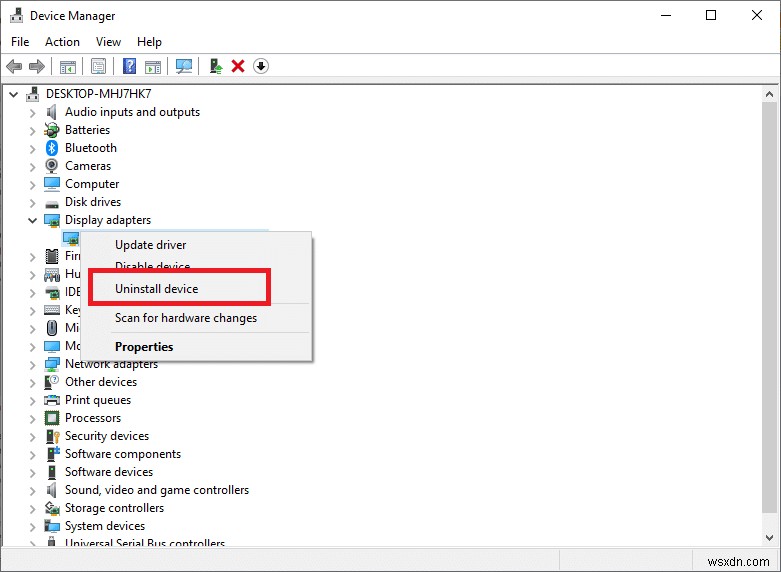Click the vertical scrollbar thumb
Screen dimensions: 781x572
(770, 307)
